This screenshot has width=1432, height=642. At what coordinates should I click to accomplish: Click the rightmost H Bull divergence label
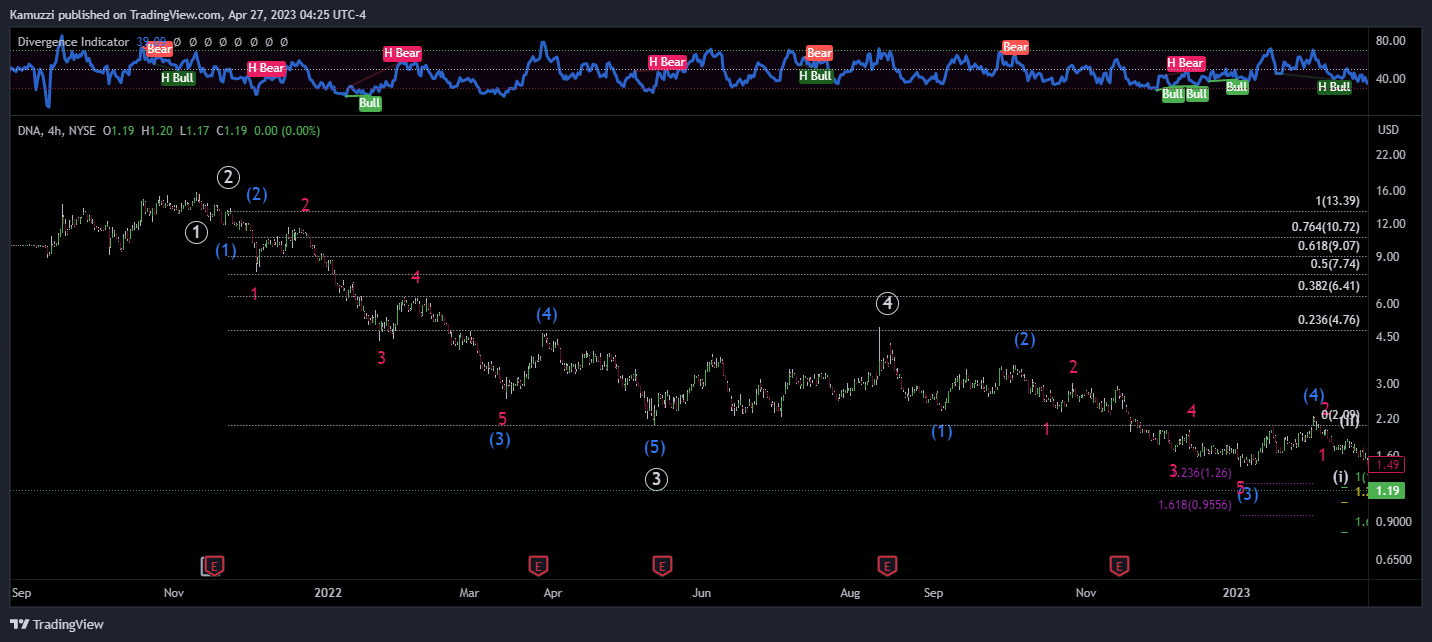[x=1334, y=86]
